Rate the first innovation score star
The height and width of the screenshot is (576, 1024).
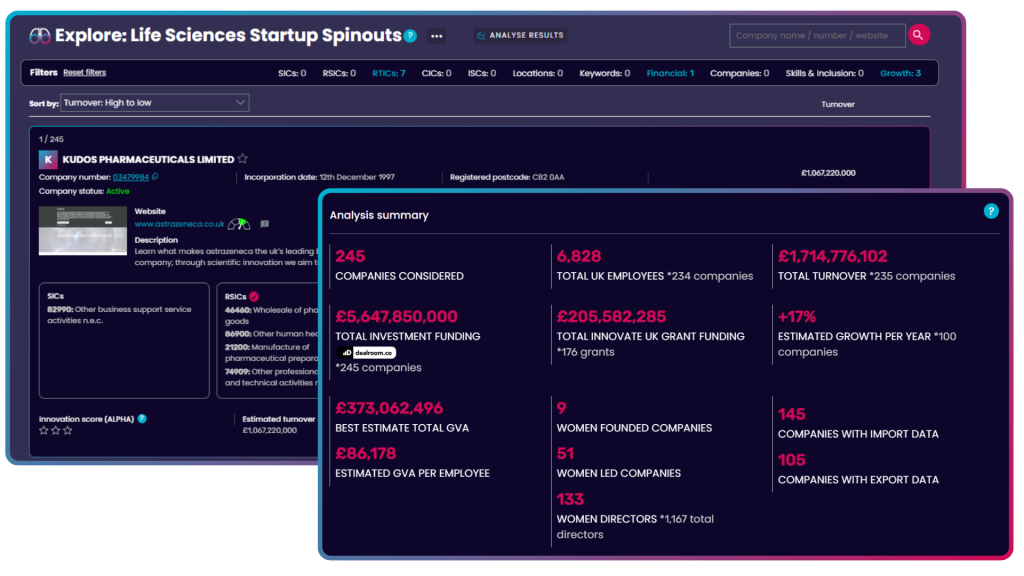[x=43, y=431]
